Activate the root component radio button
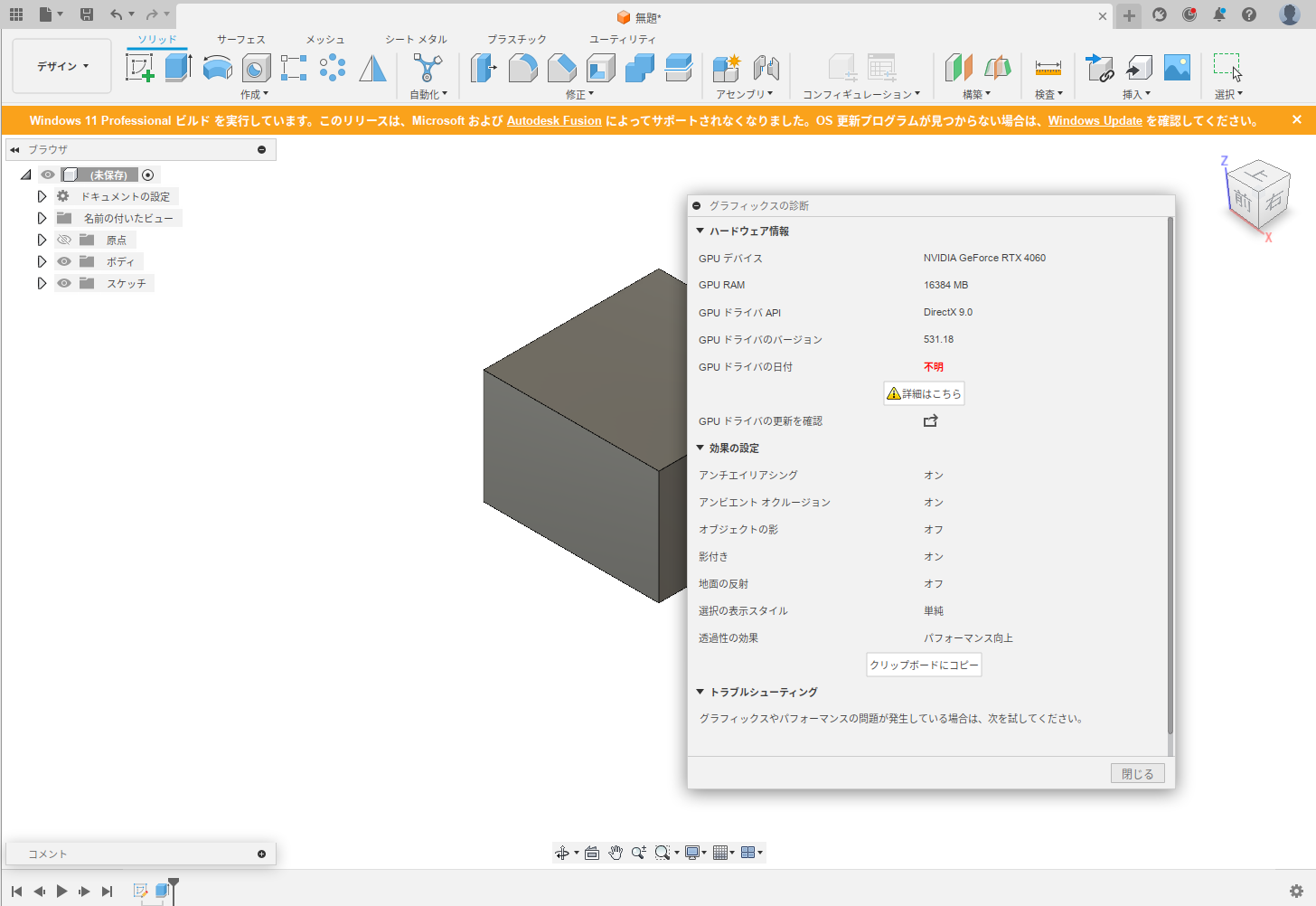This screenshot has height=906, width=1316. (148, 175)
